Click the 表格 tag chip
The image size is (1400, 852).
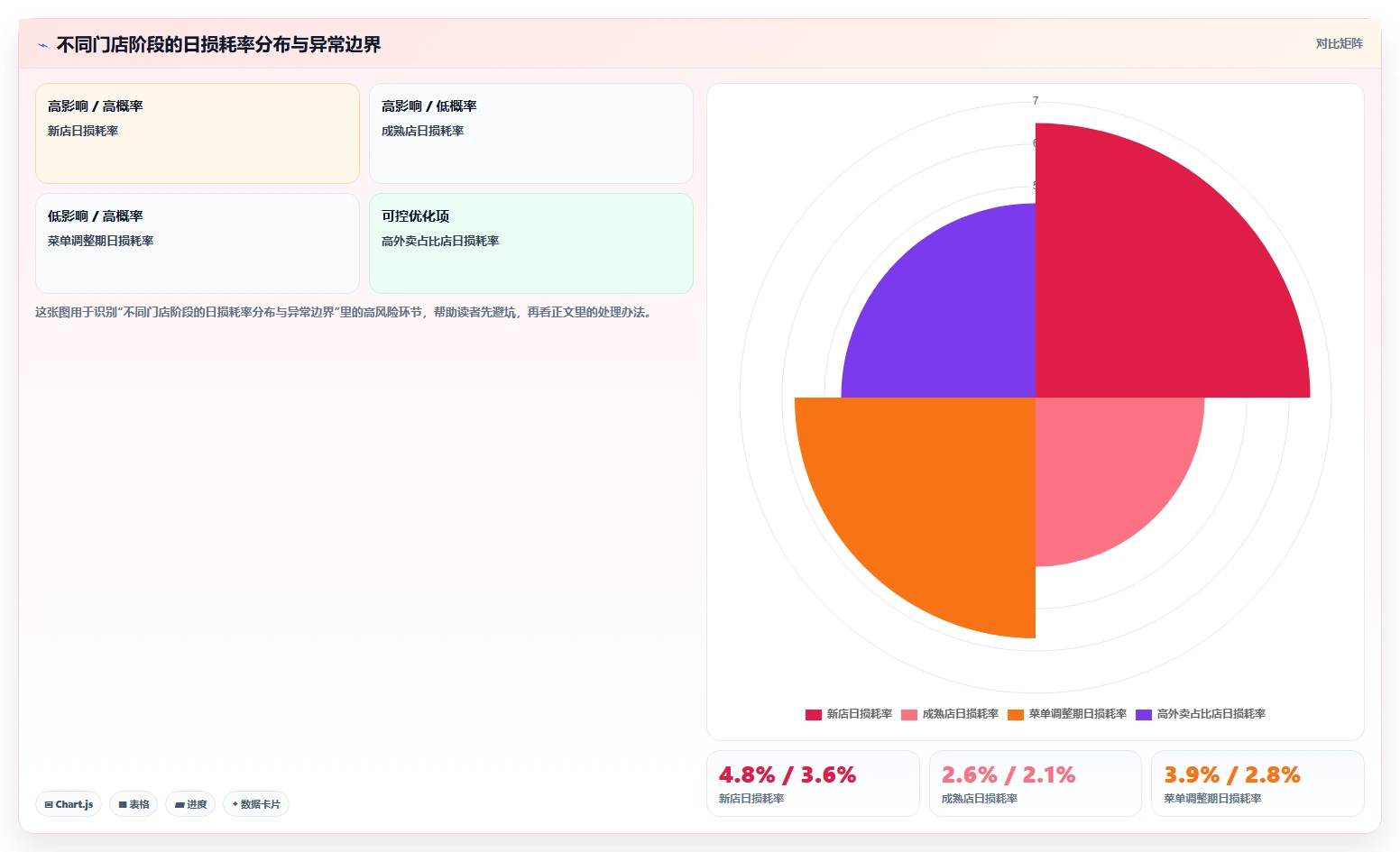[x=134, y=804]
